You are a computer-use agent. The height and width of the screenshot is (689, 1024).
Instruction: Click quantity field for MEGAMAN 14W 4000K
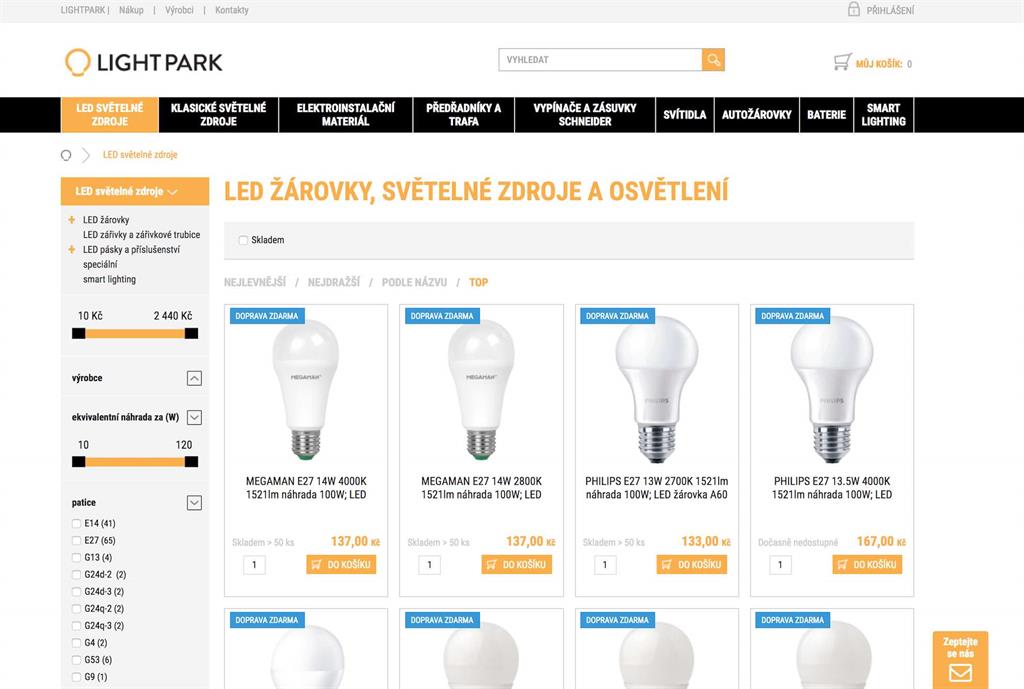click(254, 564)
